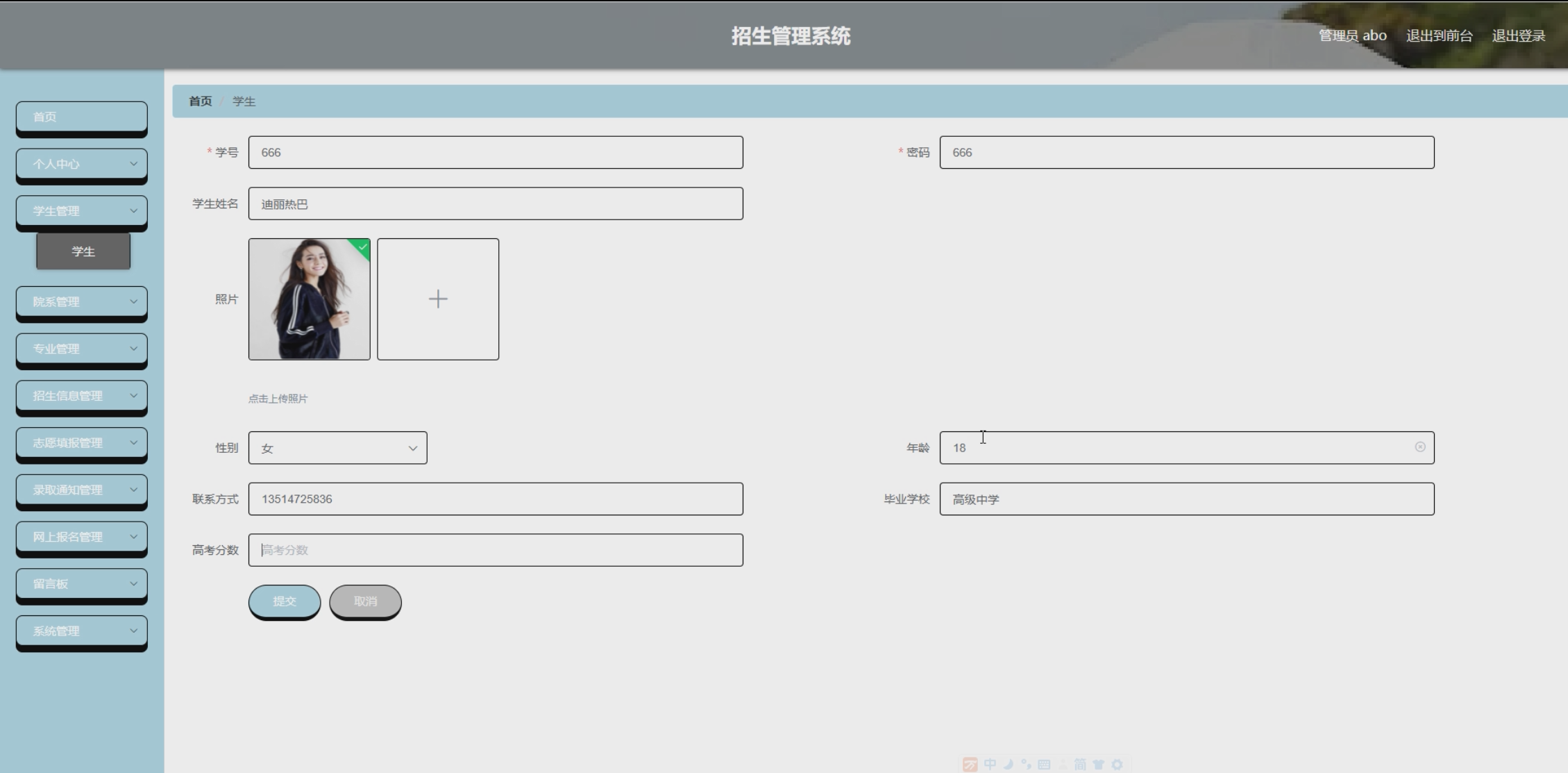
Task: Expand the 招生信息管理 menu chevron
Action: 133,395
